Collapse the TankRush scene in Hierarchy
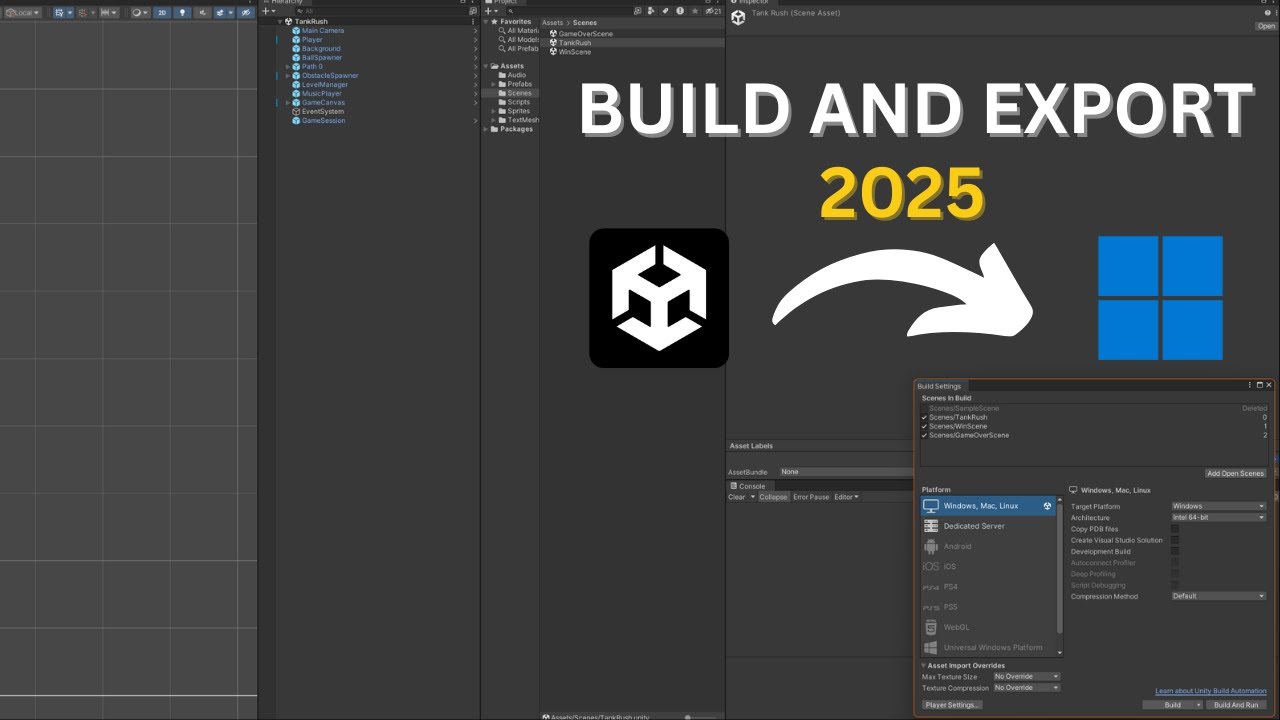This screenshot has height=720, width=1280. (281, 21)
